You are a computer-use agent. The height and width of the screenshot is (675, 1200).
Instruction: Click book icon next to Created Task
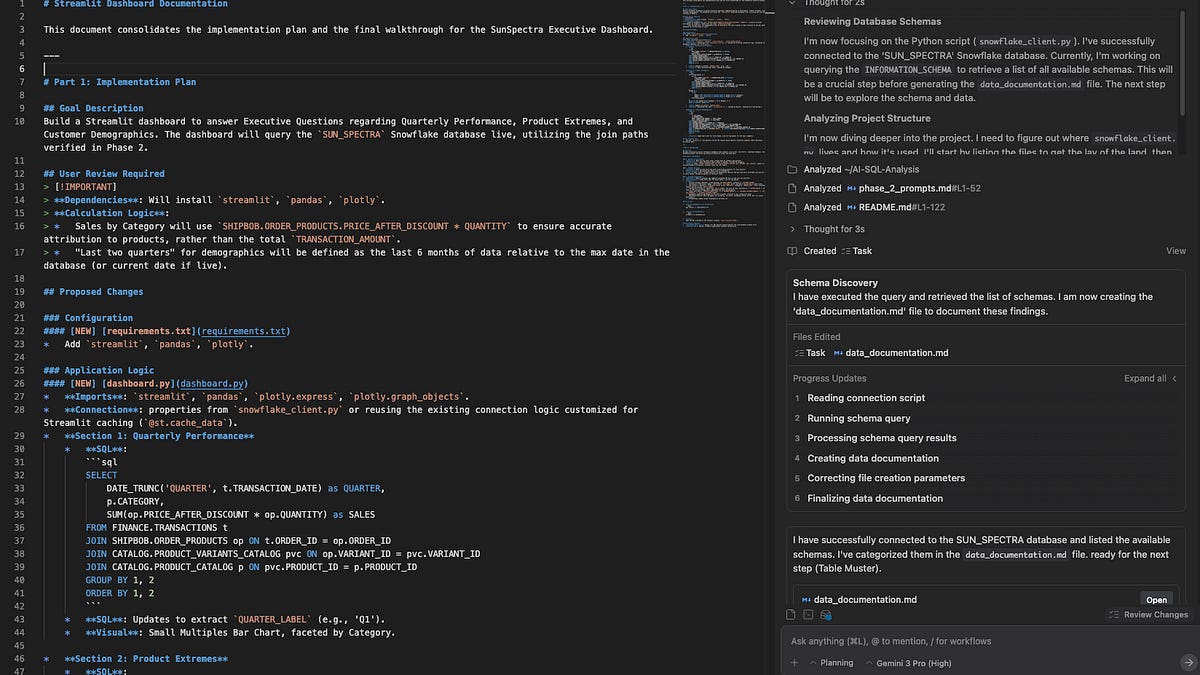coord(792,251)
